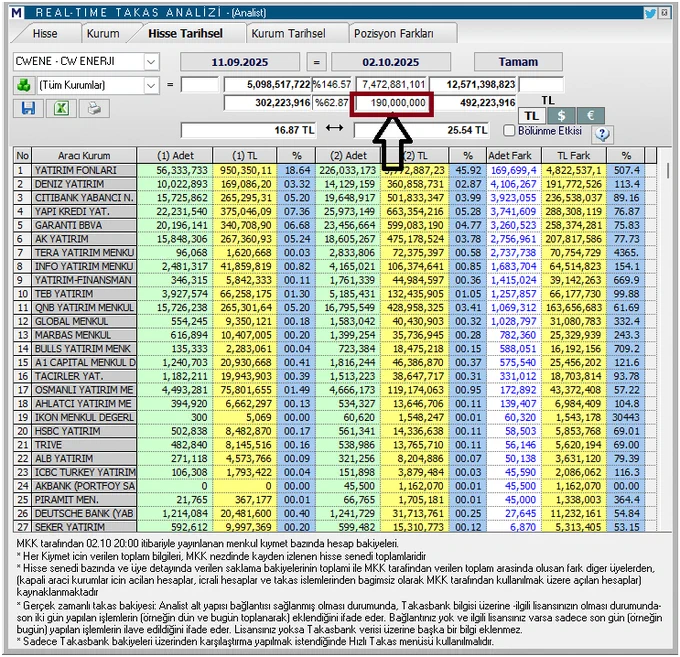The height and width of the screenshot is (657, 680).
Task: Click the 5,098,517,722 total field
Action: pyautogui.click(x=268, y=84)
